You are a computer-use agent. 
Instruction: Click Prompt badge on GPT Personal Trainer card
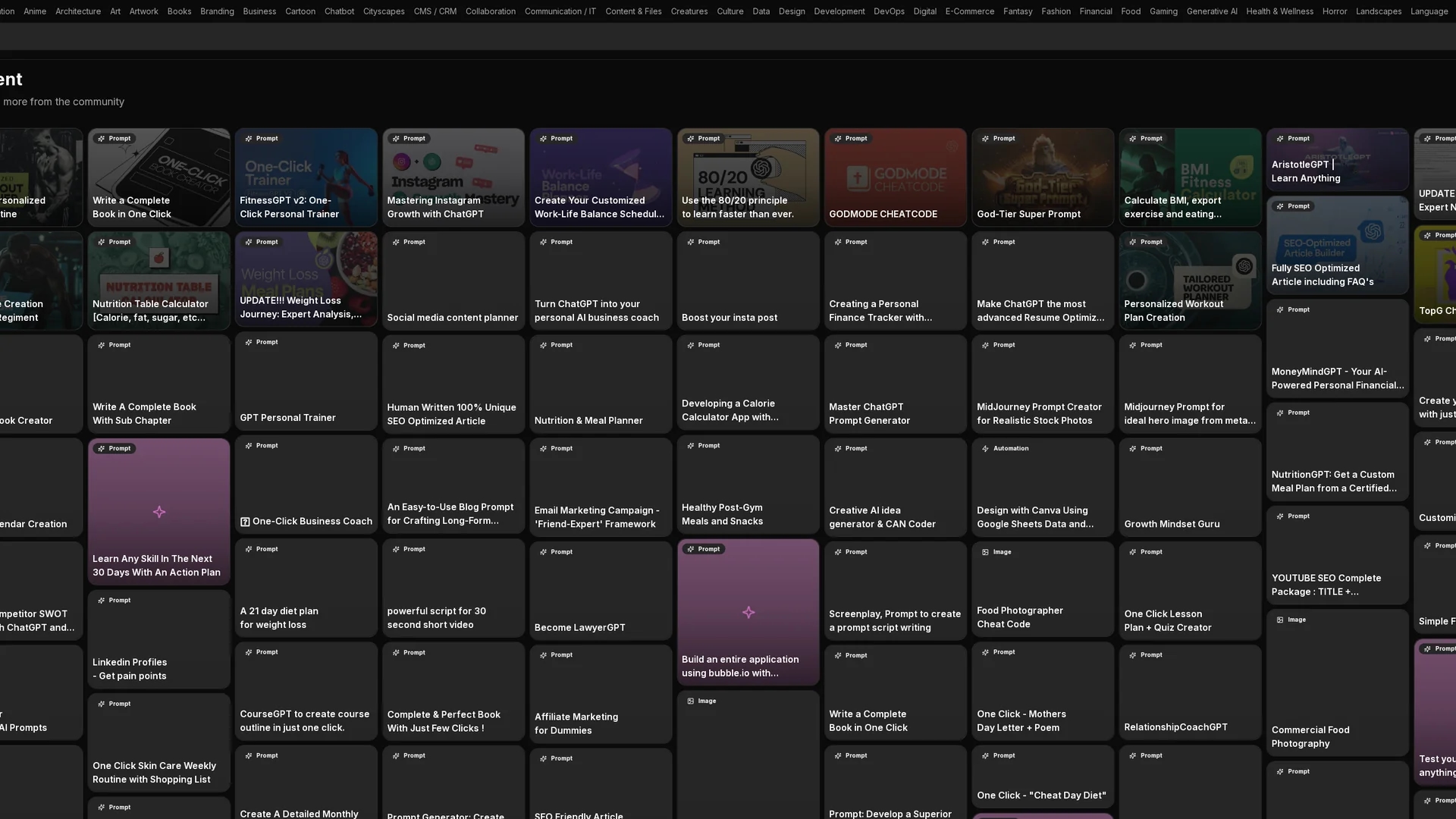pos(261,343)
